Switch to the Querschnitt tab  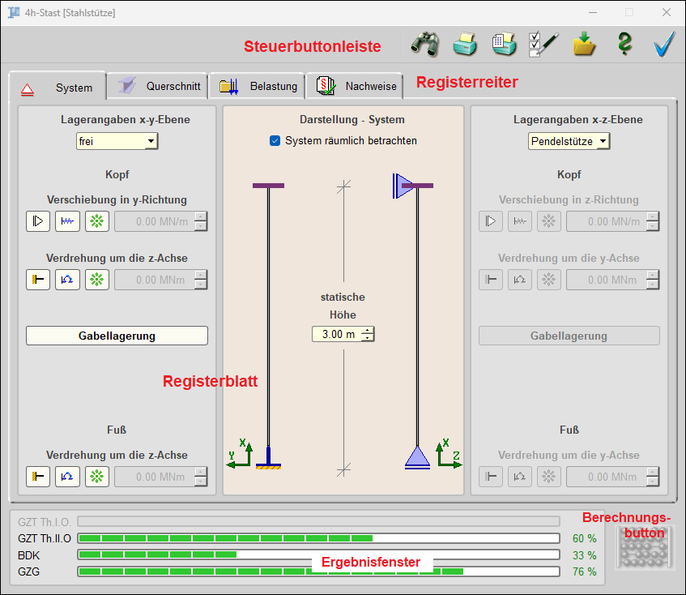pyautogui.click(x=160, y=87)
